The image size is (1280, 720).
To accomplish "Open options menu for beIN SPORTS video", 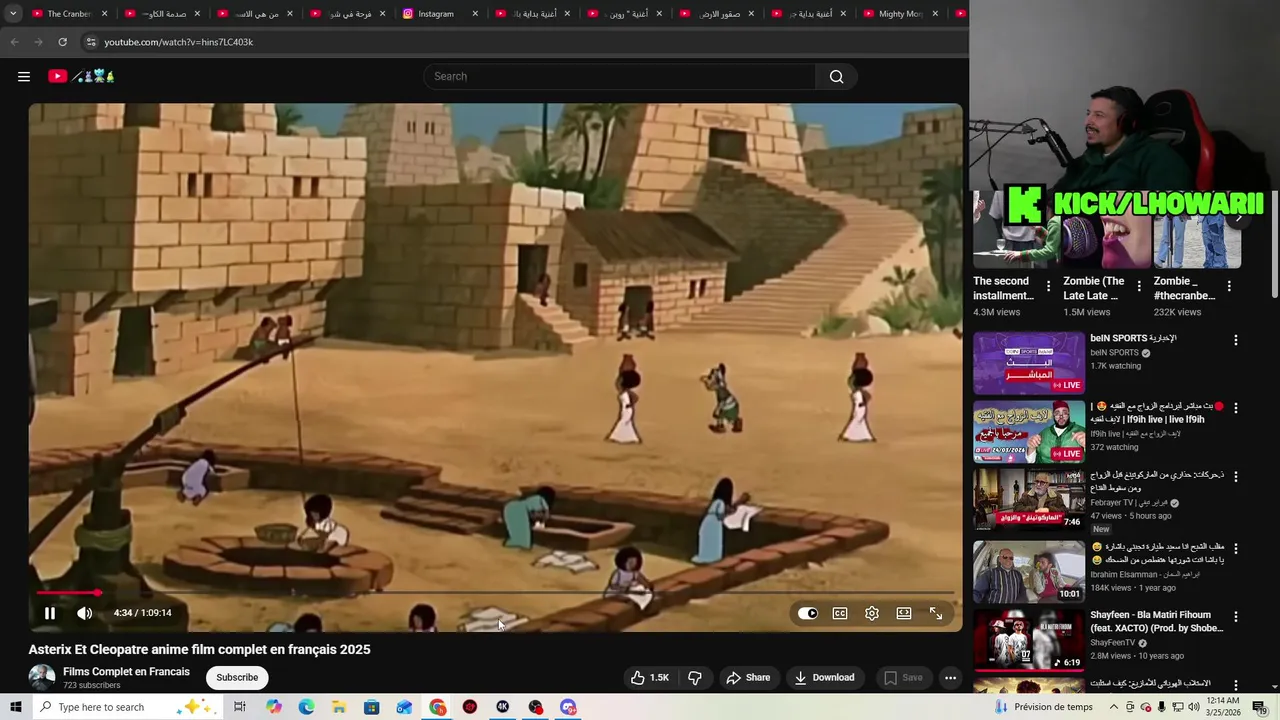I will click(x=1235, y=340).
